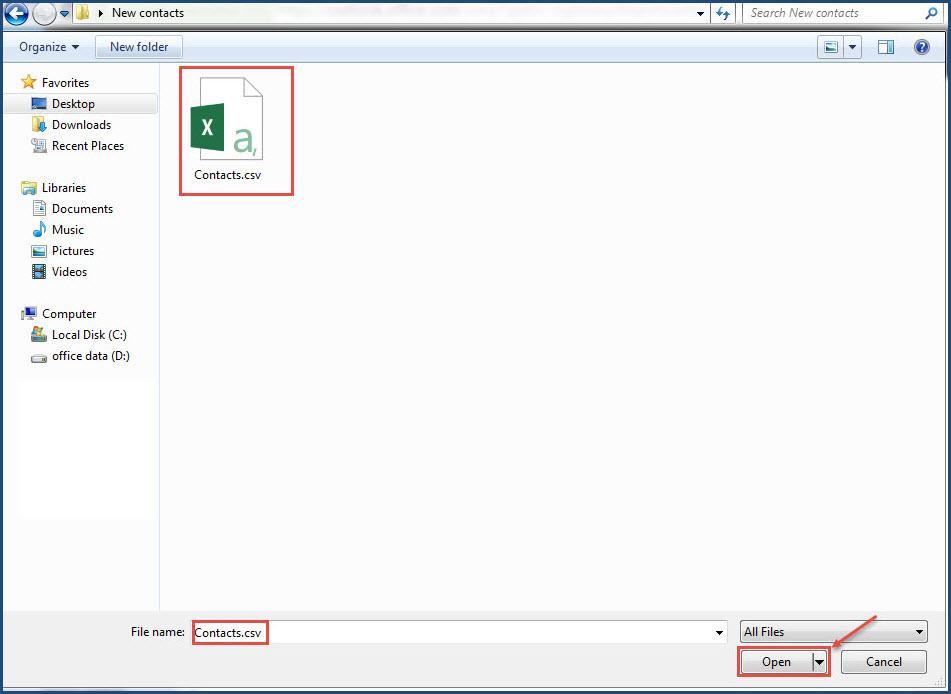This screenshot has width=951, height=694.
Task: Click the refresh address bar button
Action: (723, 13)
